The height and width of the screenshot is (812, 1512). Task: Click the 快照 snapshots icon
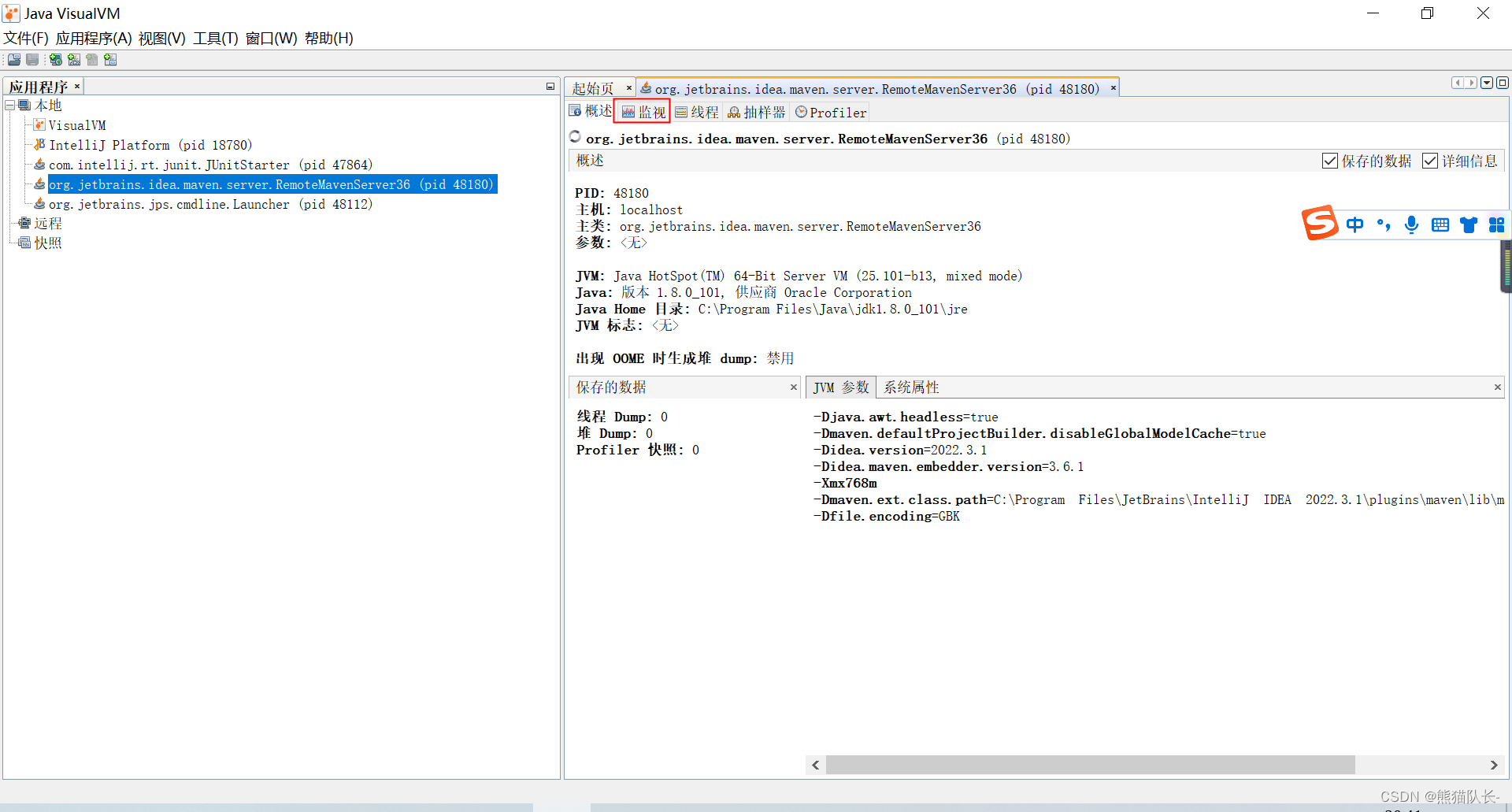pyautogui.click(x=24, y=243)
